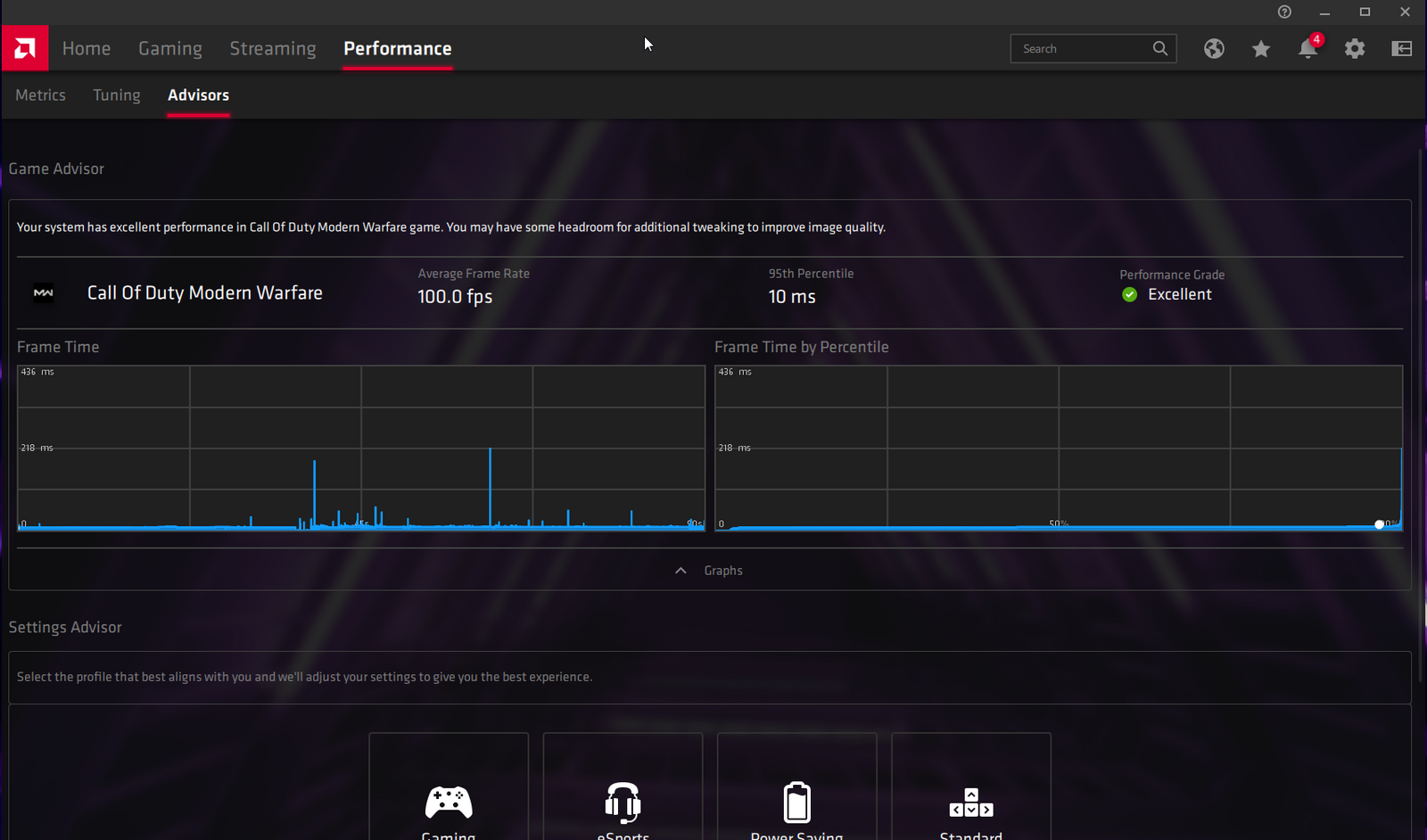Click the Excellent performance grade text

1179,294
